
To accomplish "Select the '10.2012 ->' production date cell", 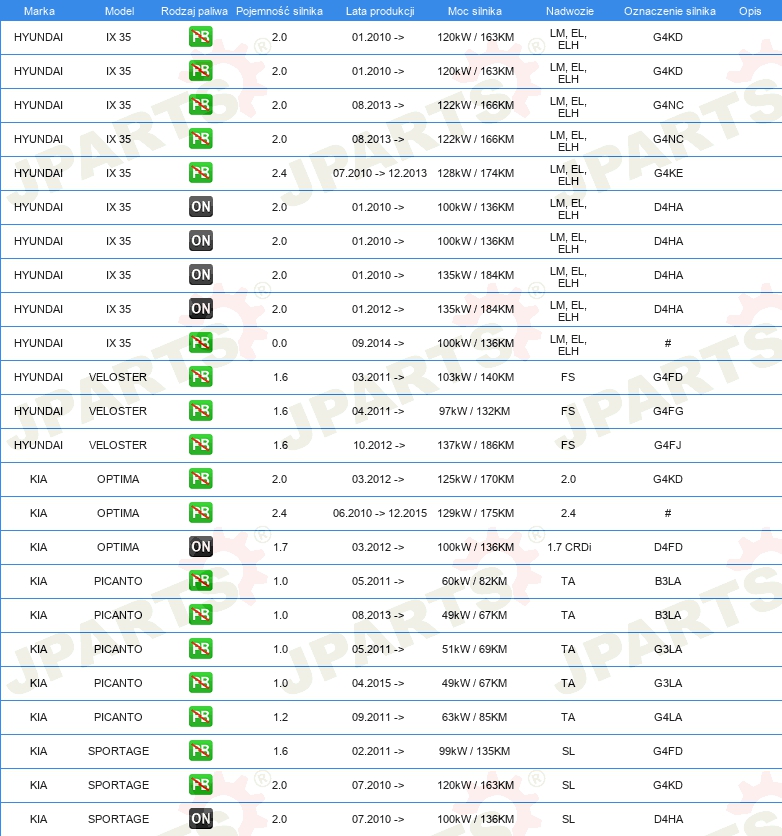I will click(378, 445).
